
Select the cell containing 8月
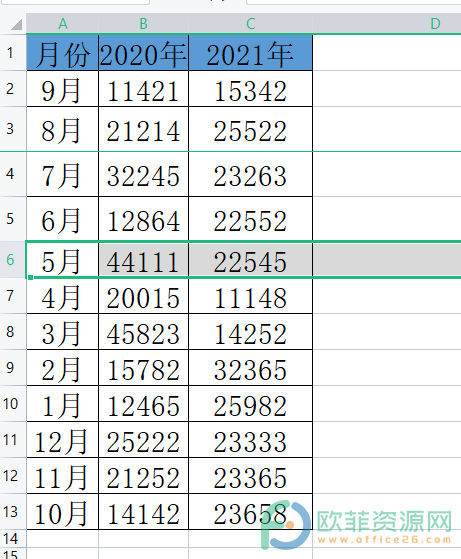62,129
